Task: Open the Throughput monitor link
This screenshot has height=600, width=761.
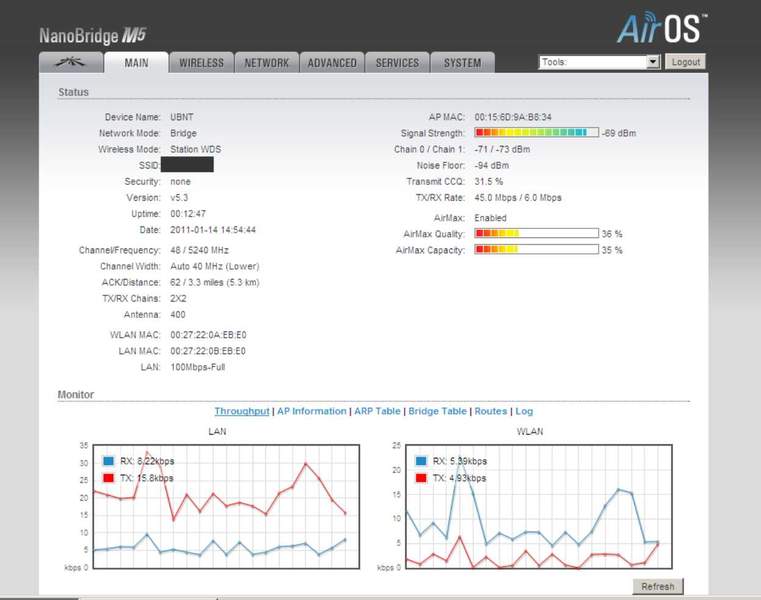Action: click(x=242, y=411)
